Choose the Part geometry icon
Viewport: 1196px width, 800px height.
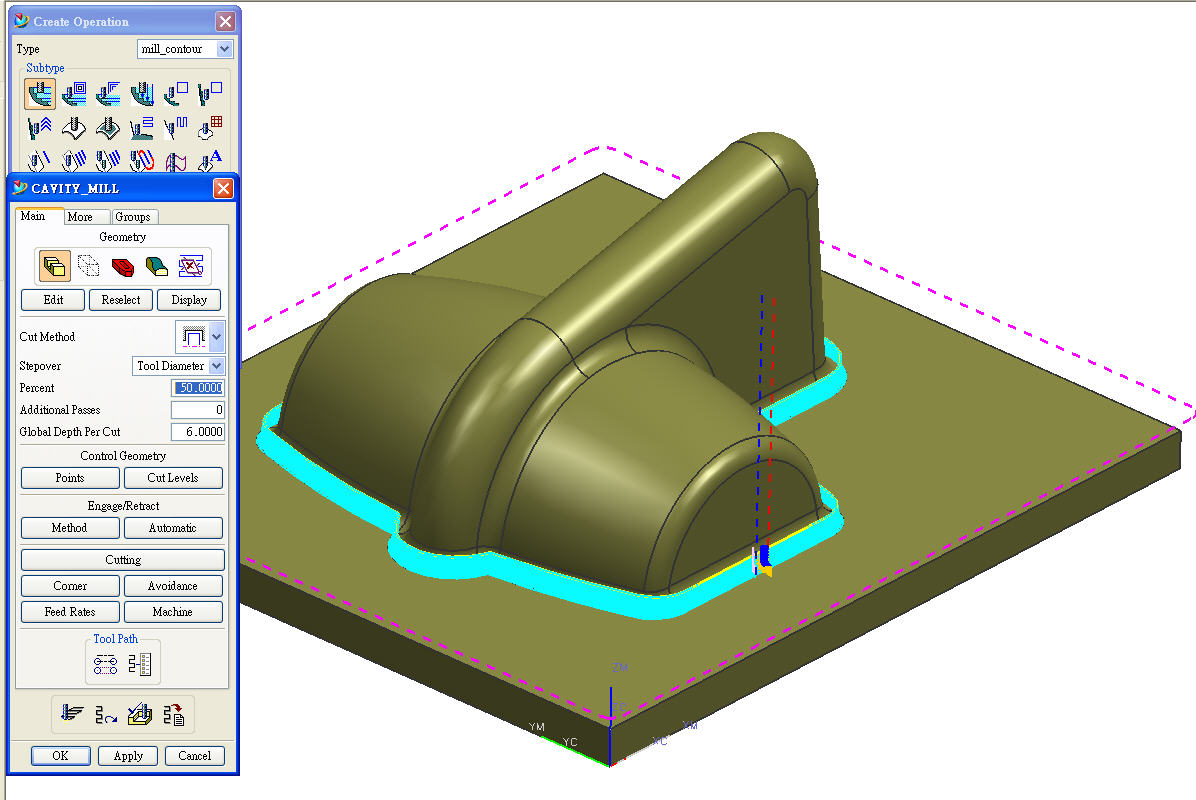(55, 266)
